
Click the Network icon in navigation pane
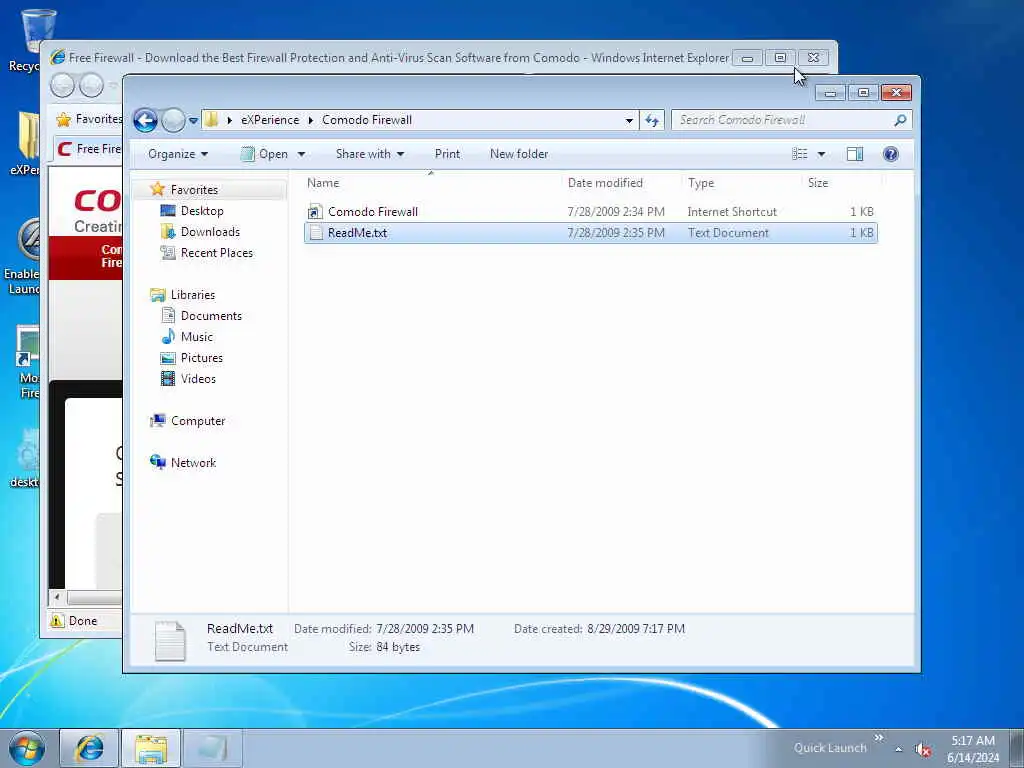click(157, 462)
